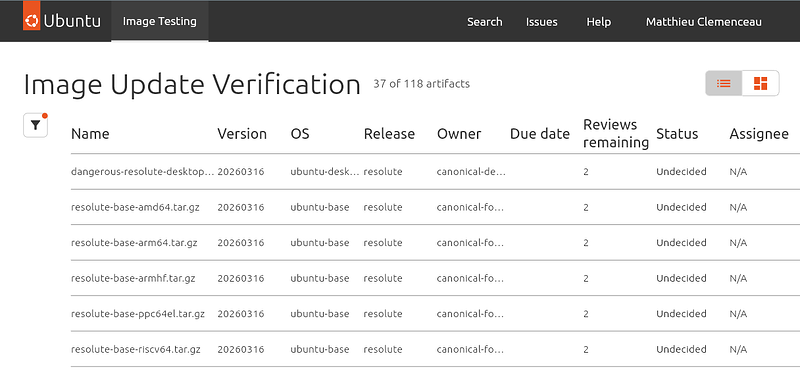Click canonical-fo... owner in amd64 row

click(x=470, y=207)
